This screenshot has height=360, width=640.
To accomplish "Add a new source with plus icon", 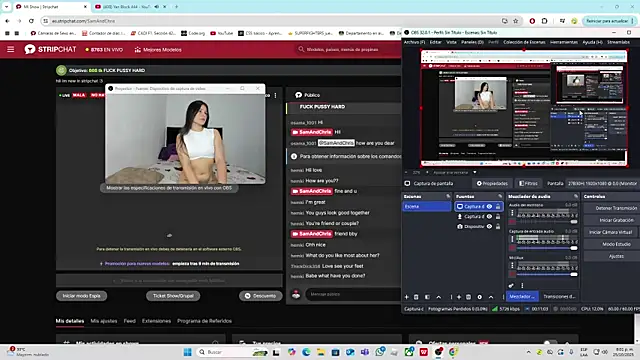I will click(x=459, y=297).
